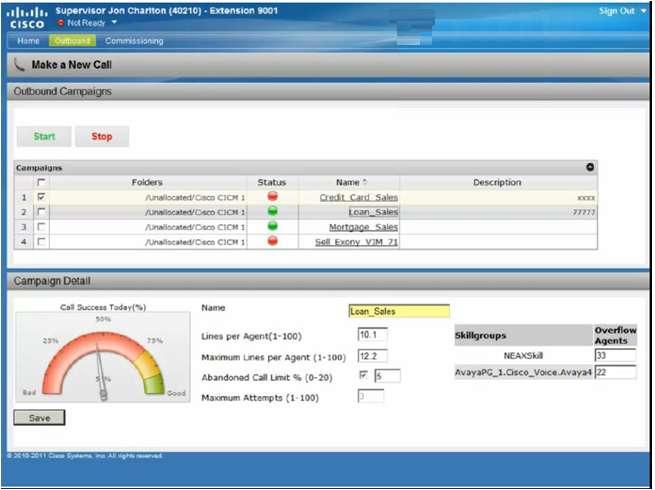Click the Call Success Today gauge
The width and height of the screenshot is (655, 490).
(x=103, y=357)
